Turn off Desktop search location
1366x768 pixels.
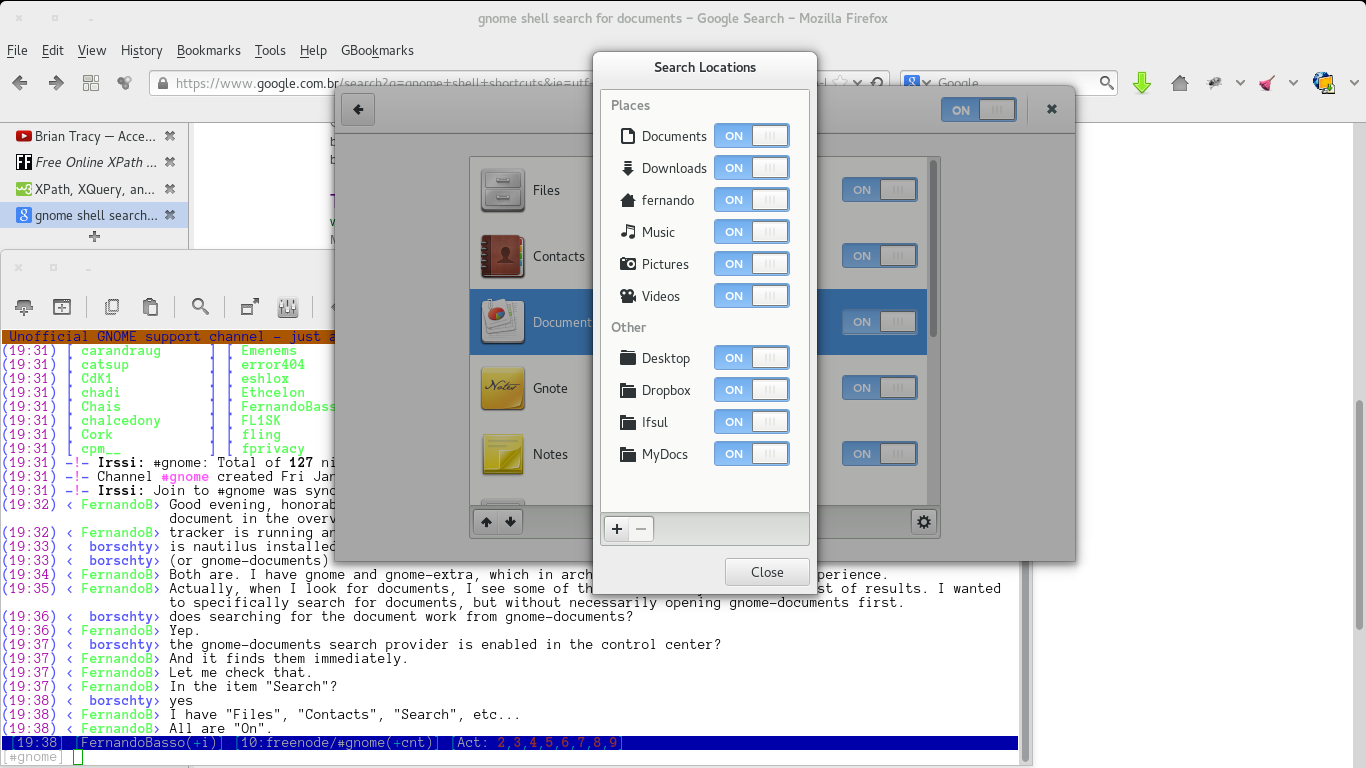[x=751, y=358]
